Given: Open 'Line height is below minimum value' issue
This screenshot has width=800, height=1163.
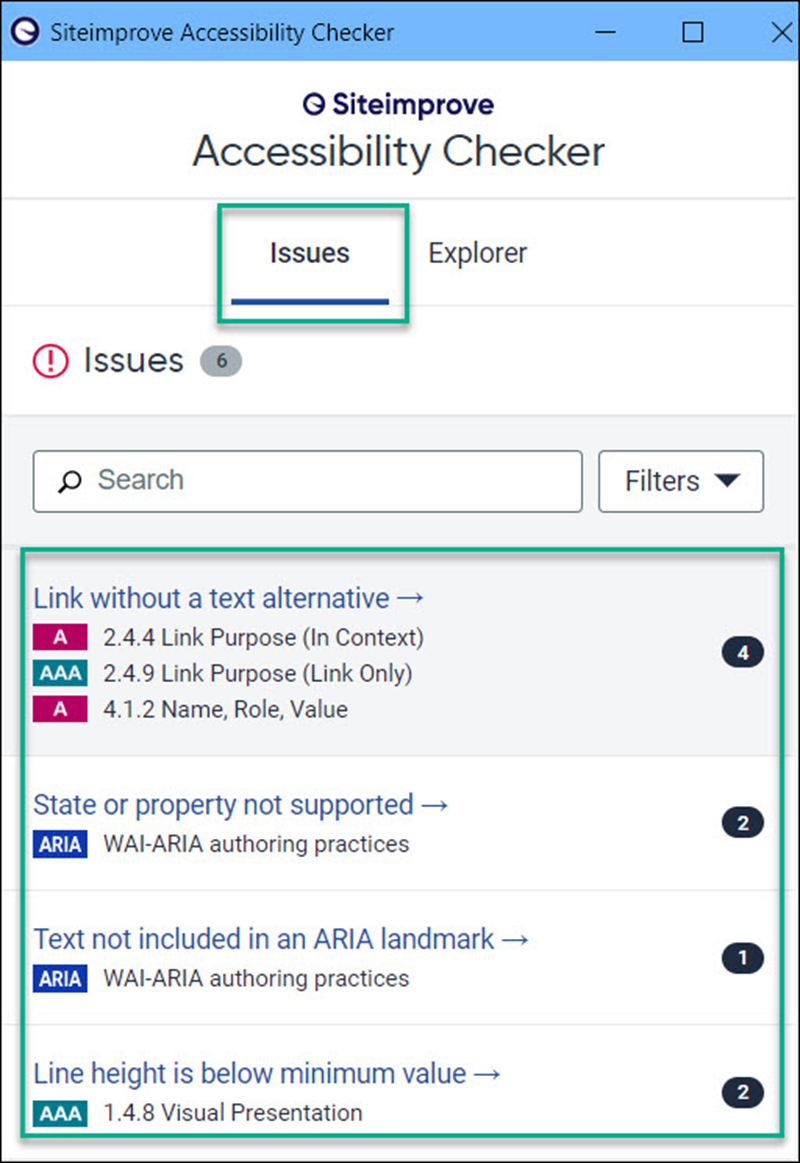Looking at the screenshot, I should (x=267, y=1073).
